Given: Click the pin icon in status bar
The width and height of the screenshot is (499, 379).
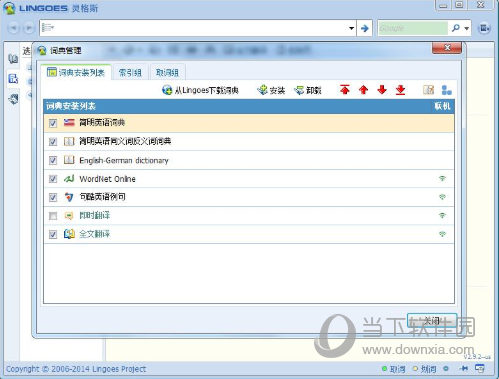Looking at the screenshot, I should pos(463,368).
